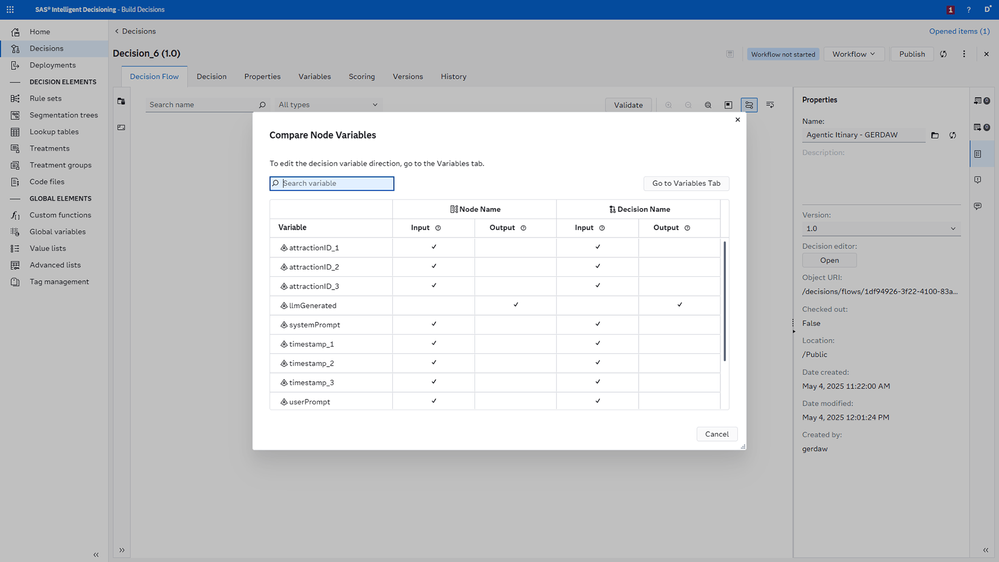Image resolution: width=999 pixels, height=562 pixels.
Task: Click the Publish button
Action: (x=912, y=54)
